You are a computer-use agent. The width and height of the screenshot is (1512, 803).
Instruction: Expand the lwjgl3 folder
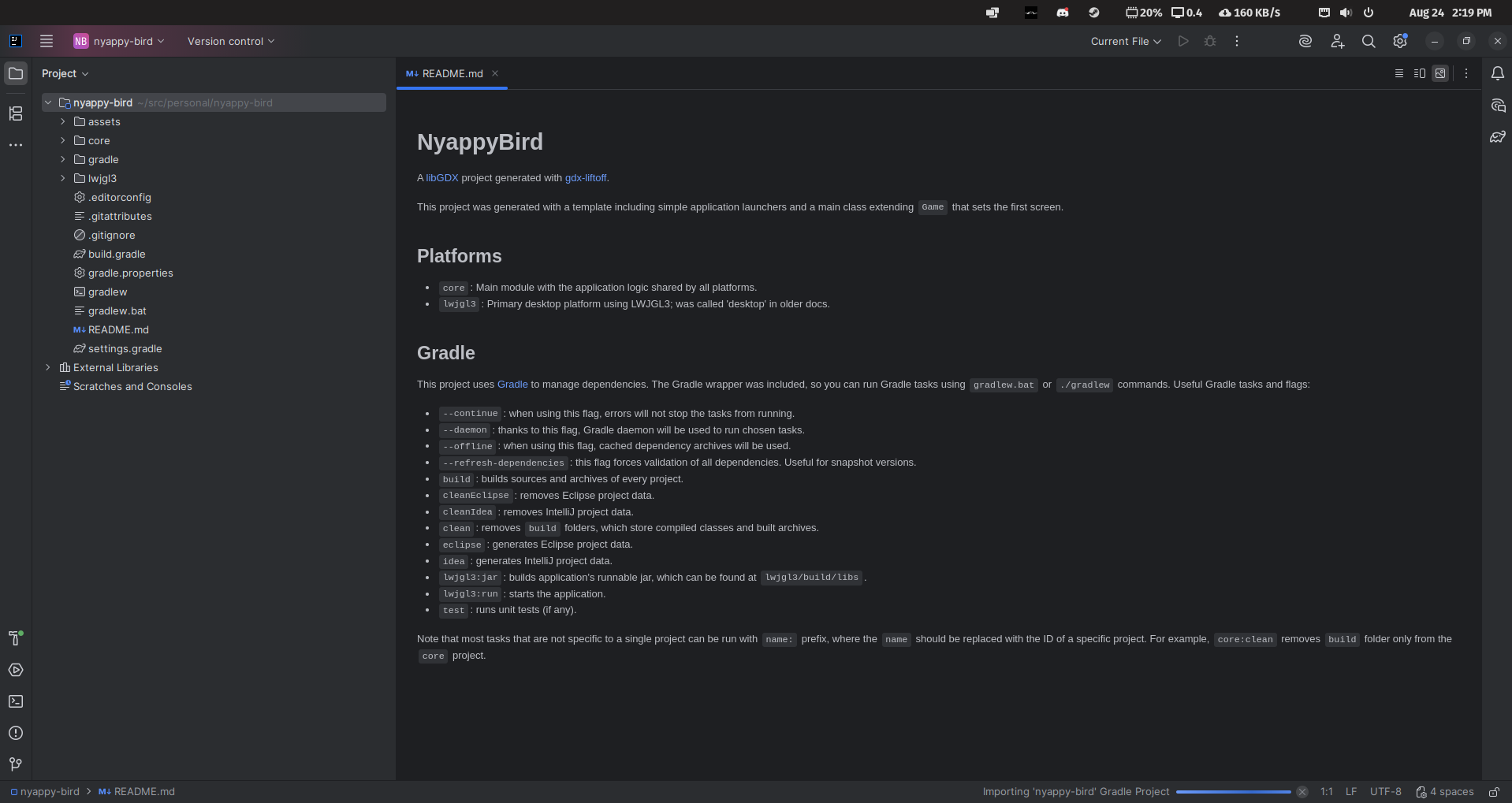pyautogui.click(x=63, y=178)
